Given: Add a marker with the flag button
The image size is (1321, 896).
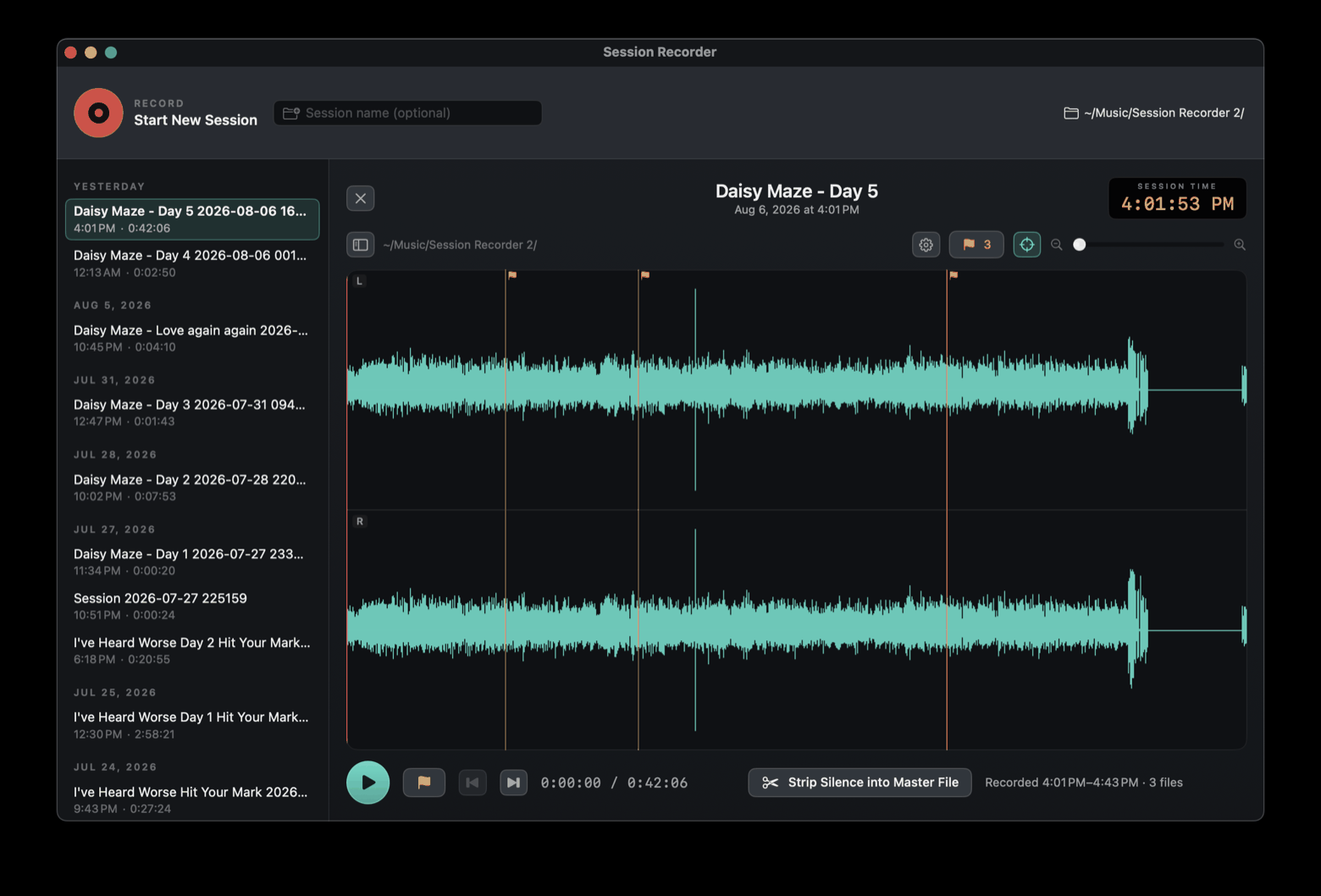Looking at the screenshot, I should click(x=424, y=783).
